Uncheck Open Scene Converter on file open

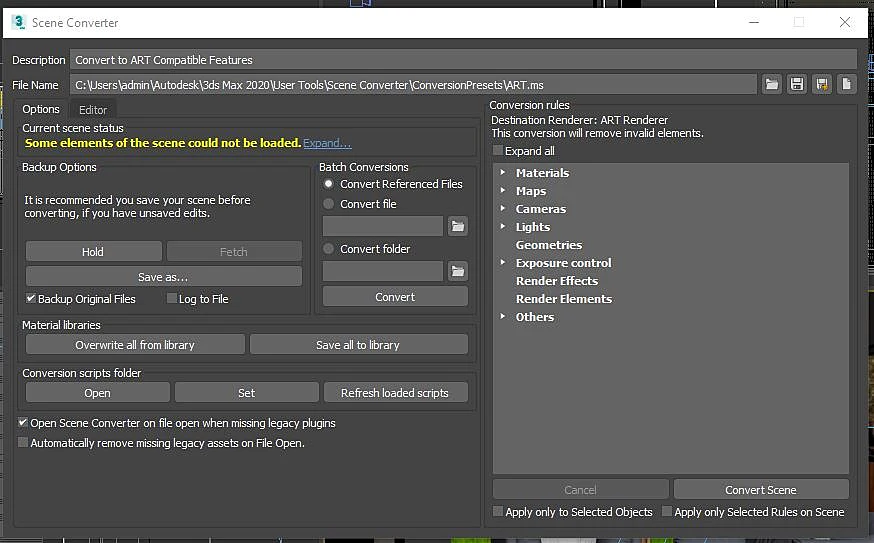click(x=23, y=422)
